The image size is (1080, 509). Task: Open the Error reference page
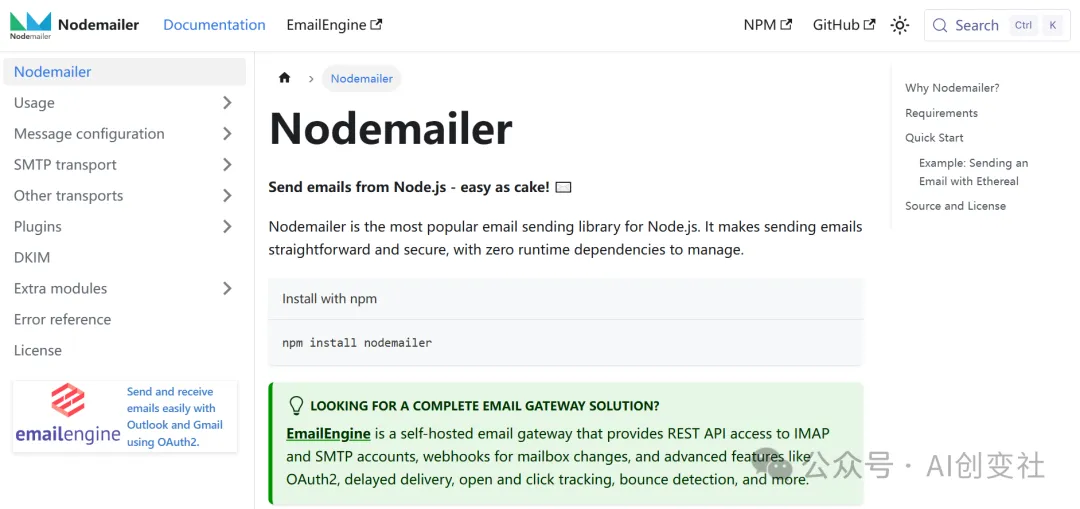[62, 320]
